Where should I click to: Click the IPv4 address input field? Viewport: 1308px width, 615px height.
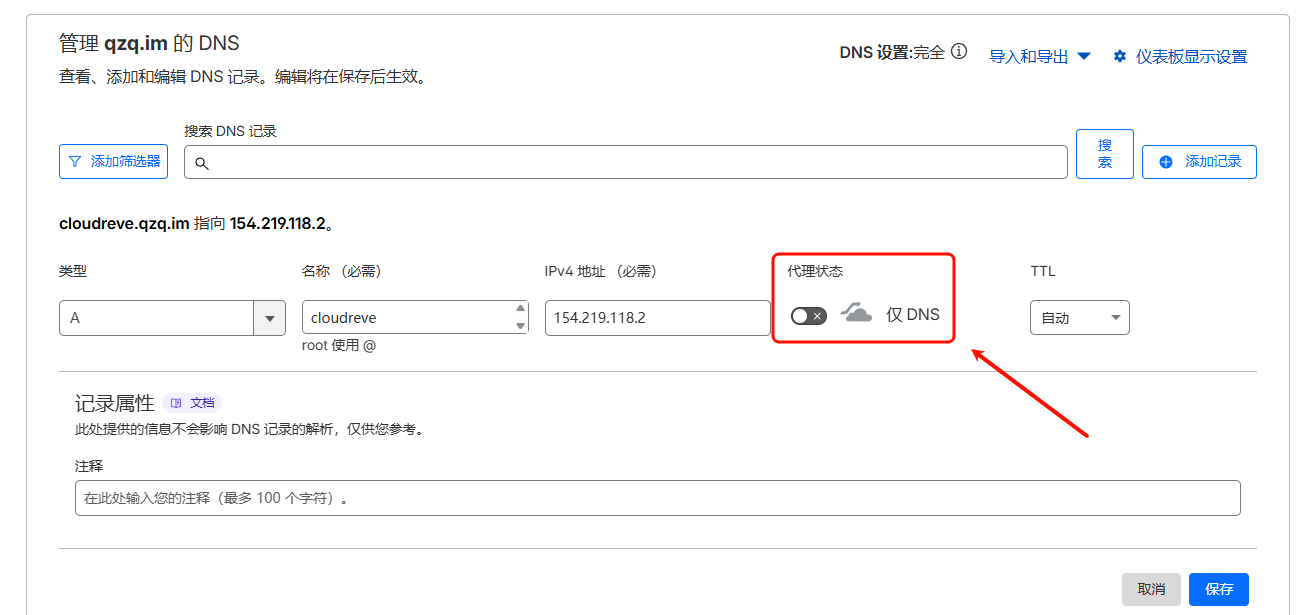click(x=657, y=318)
